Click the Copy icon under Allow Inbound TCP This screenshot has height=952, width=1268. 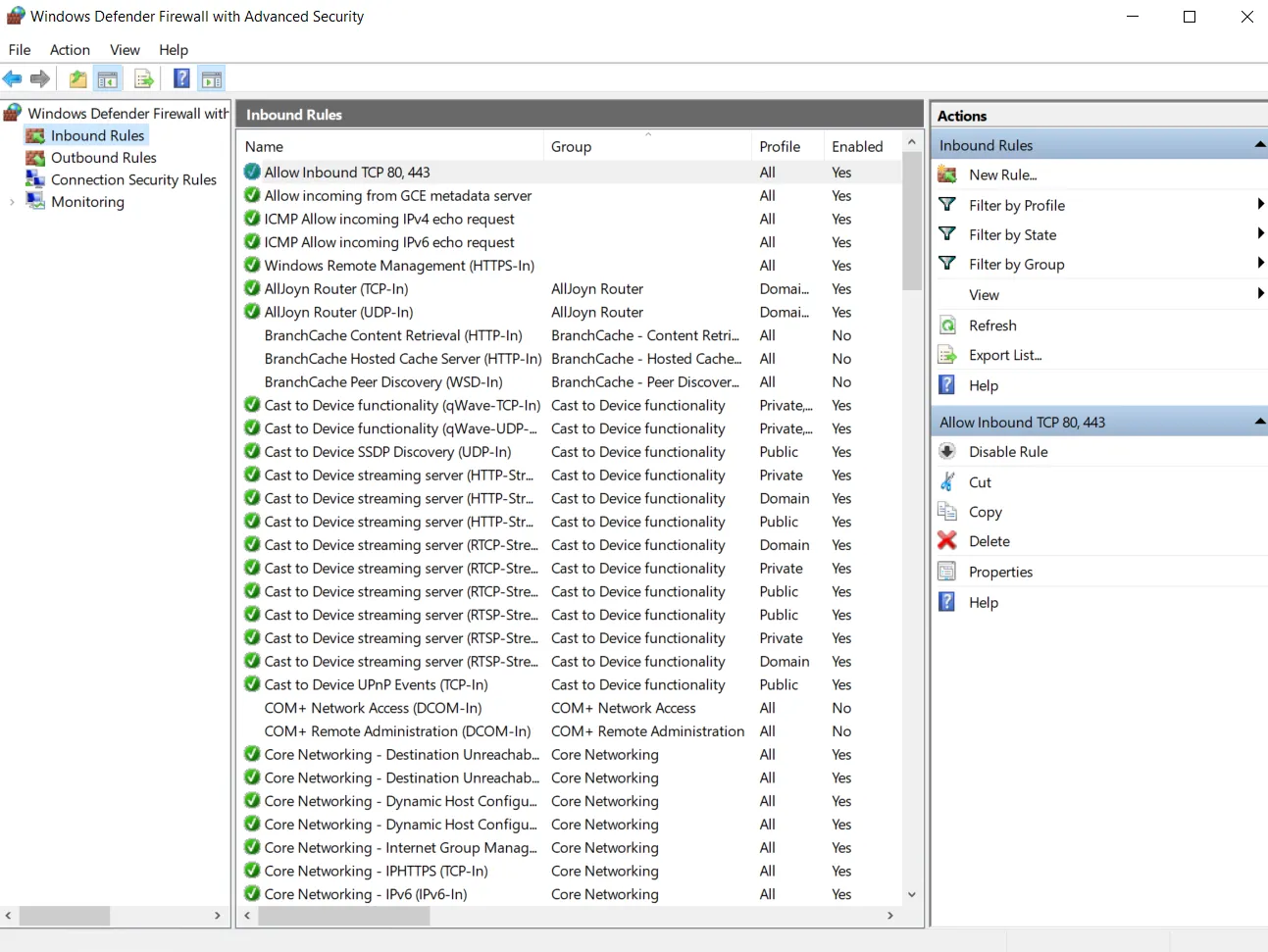[x=946, y=511]
